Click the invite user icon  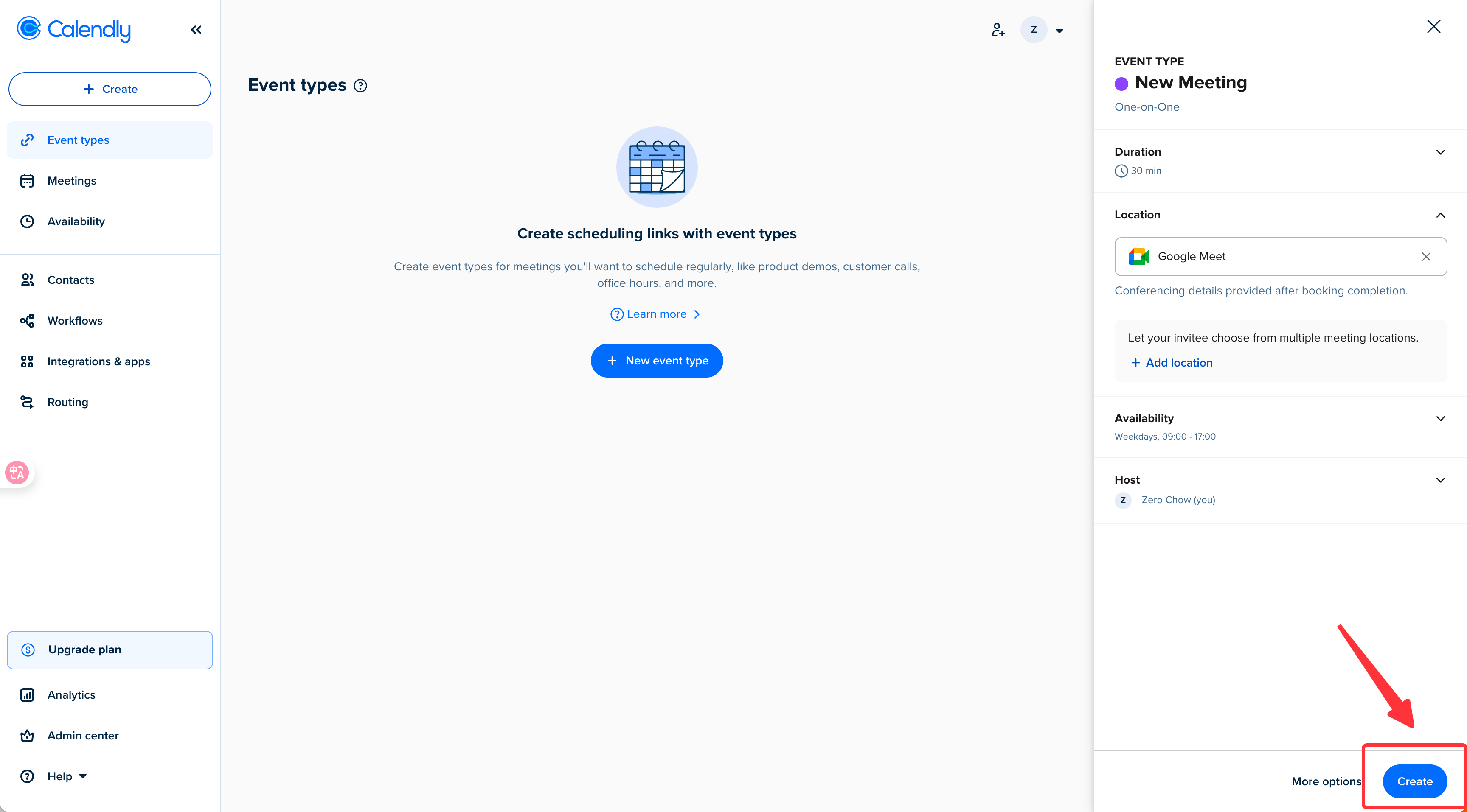pos(998,30)
